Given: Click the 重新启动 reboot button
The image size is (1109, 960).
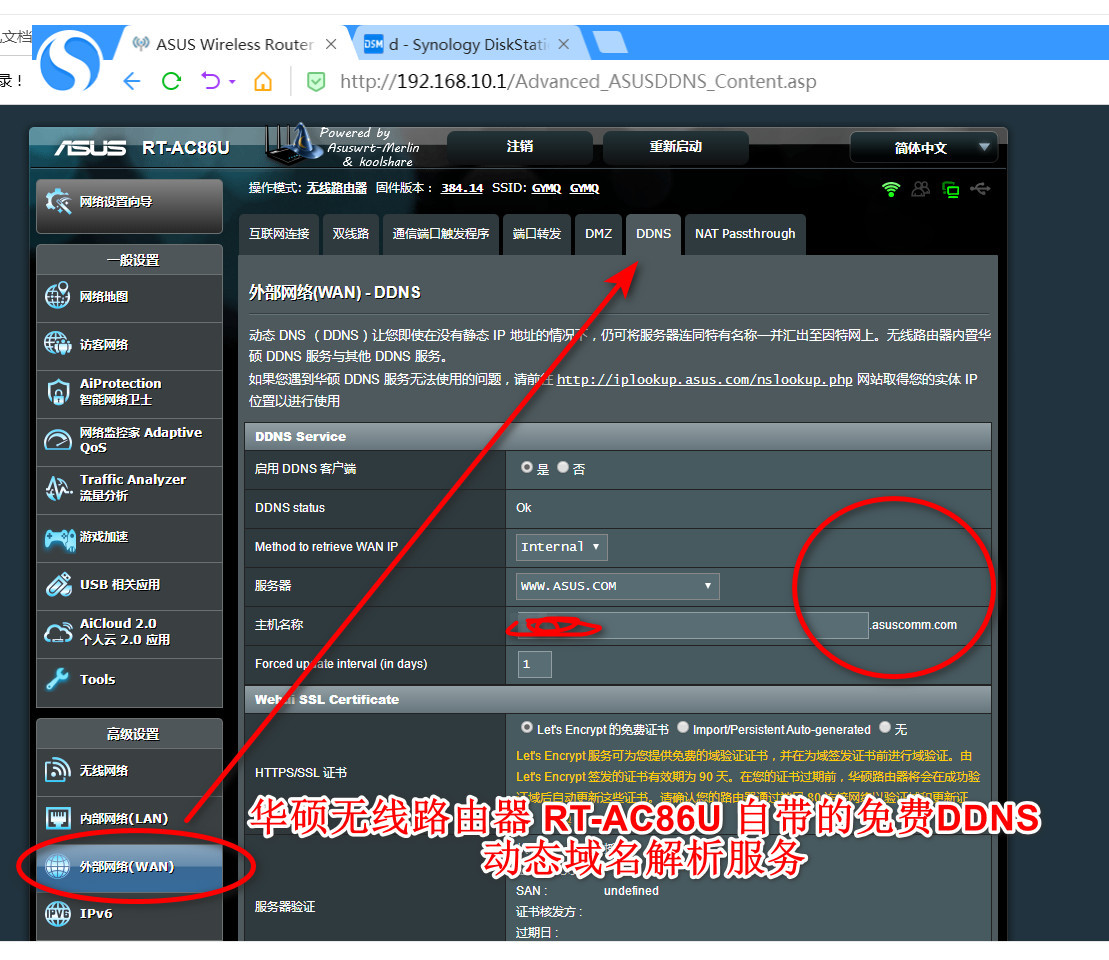Looking at the screenshot, I should pos(675,147).
